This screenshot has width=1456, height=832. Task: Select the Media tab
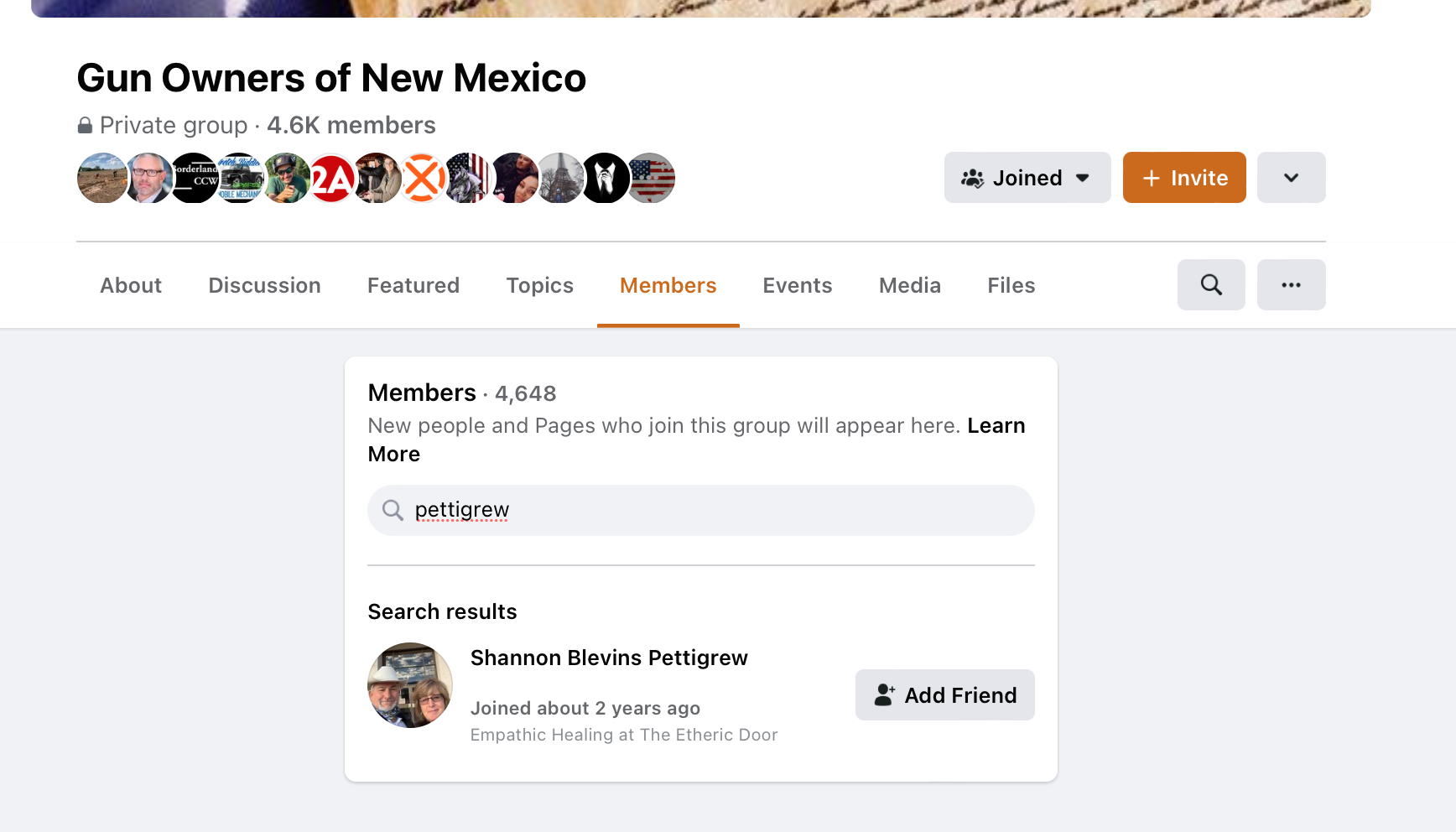point(909,285)
